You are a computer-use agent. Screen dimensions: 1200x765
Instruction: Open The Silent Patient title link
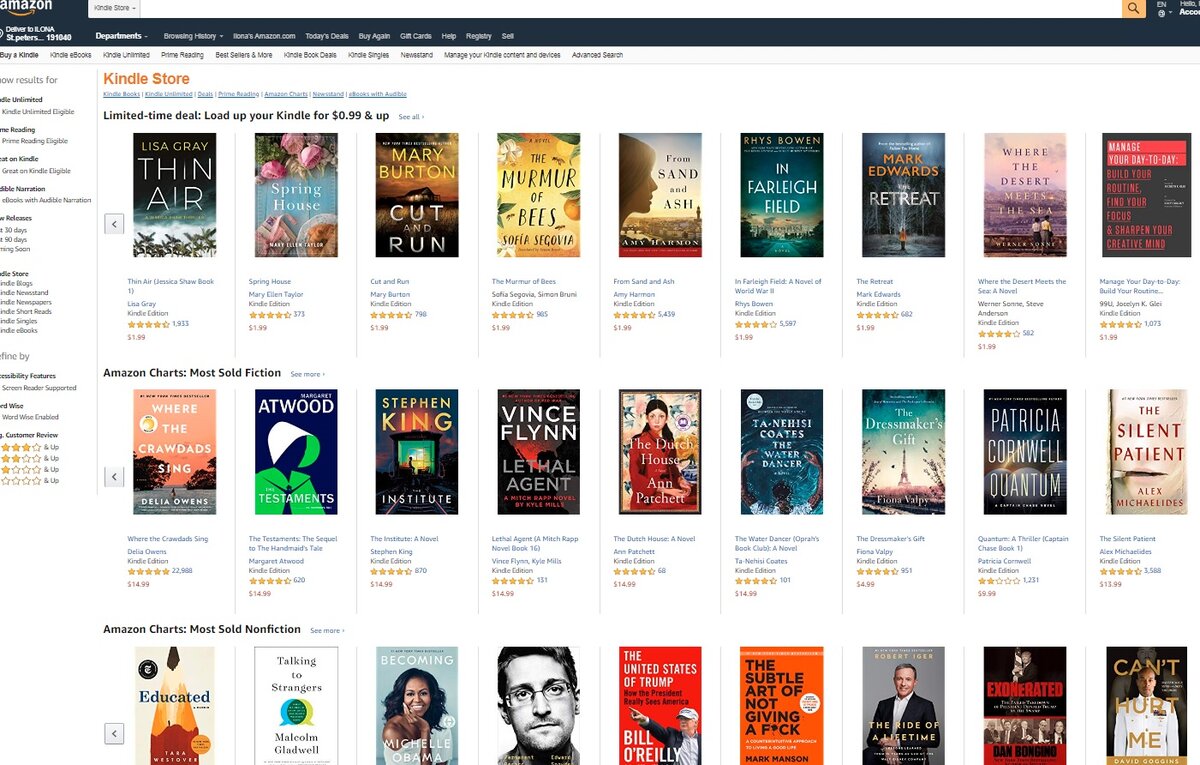[1127, 539]
